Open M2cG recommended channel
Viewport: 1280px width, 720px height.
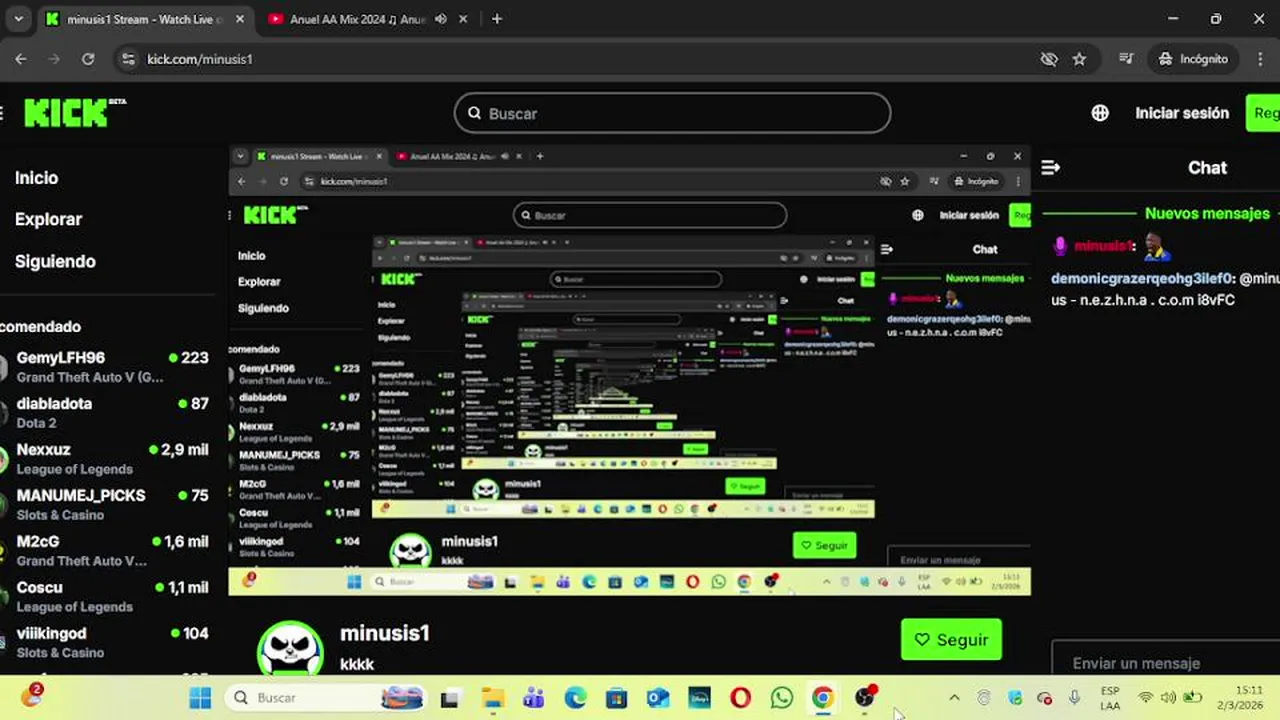point(105,550)
